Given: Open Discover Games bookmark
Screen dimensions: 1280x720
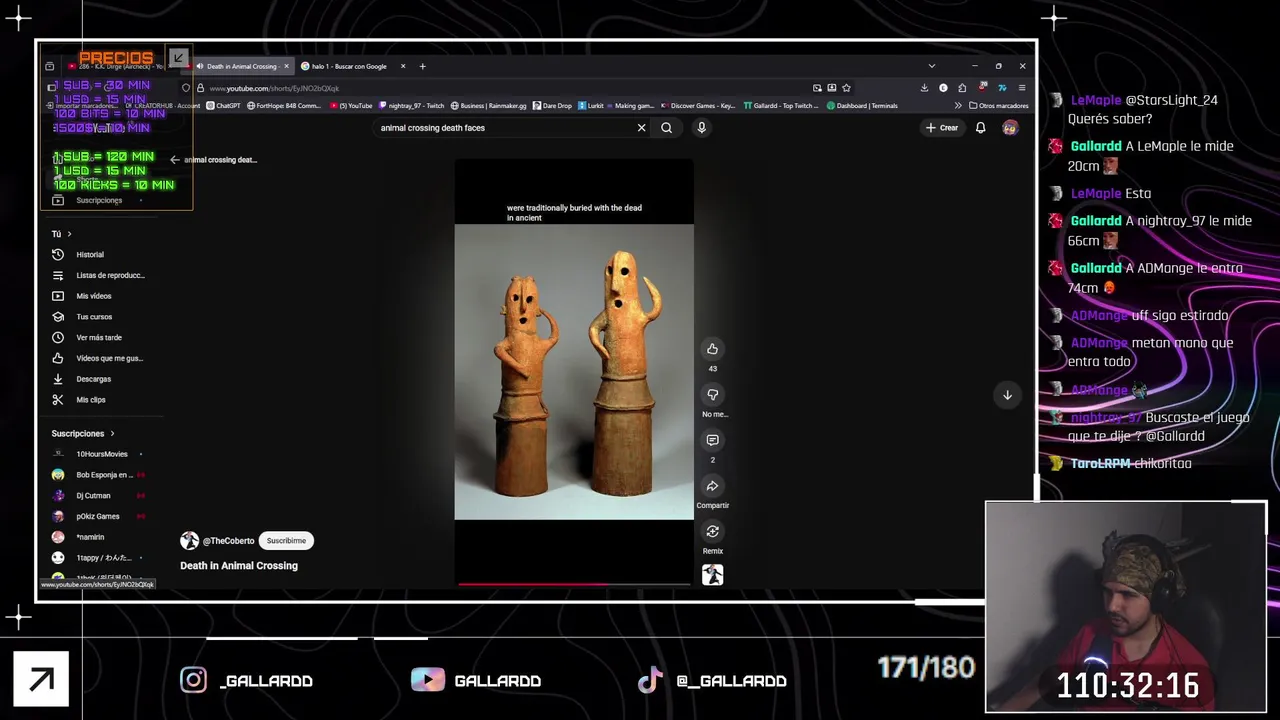Looking at the screenshot, I should (698, 106).
